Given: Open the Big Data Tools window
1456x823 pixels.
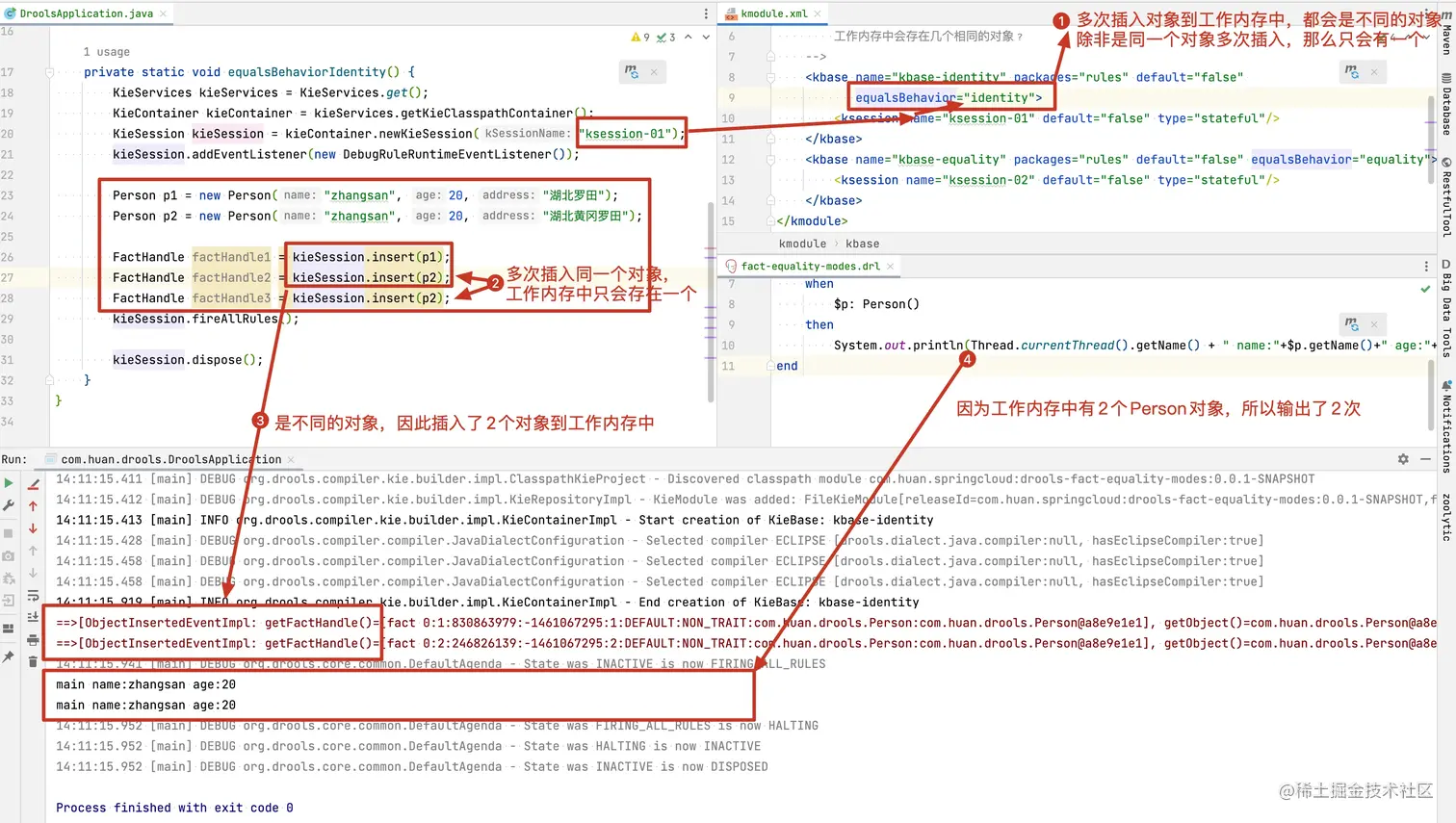Looking at the screenshot, I should [1446, 308].
